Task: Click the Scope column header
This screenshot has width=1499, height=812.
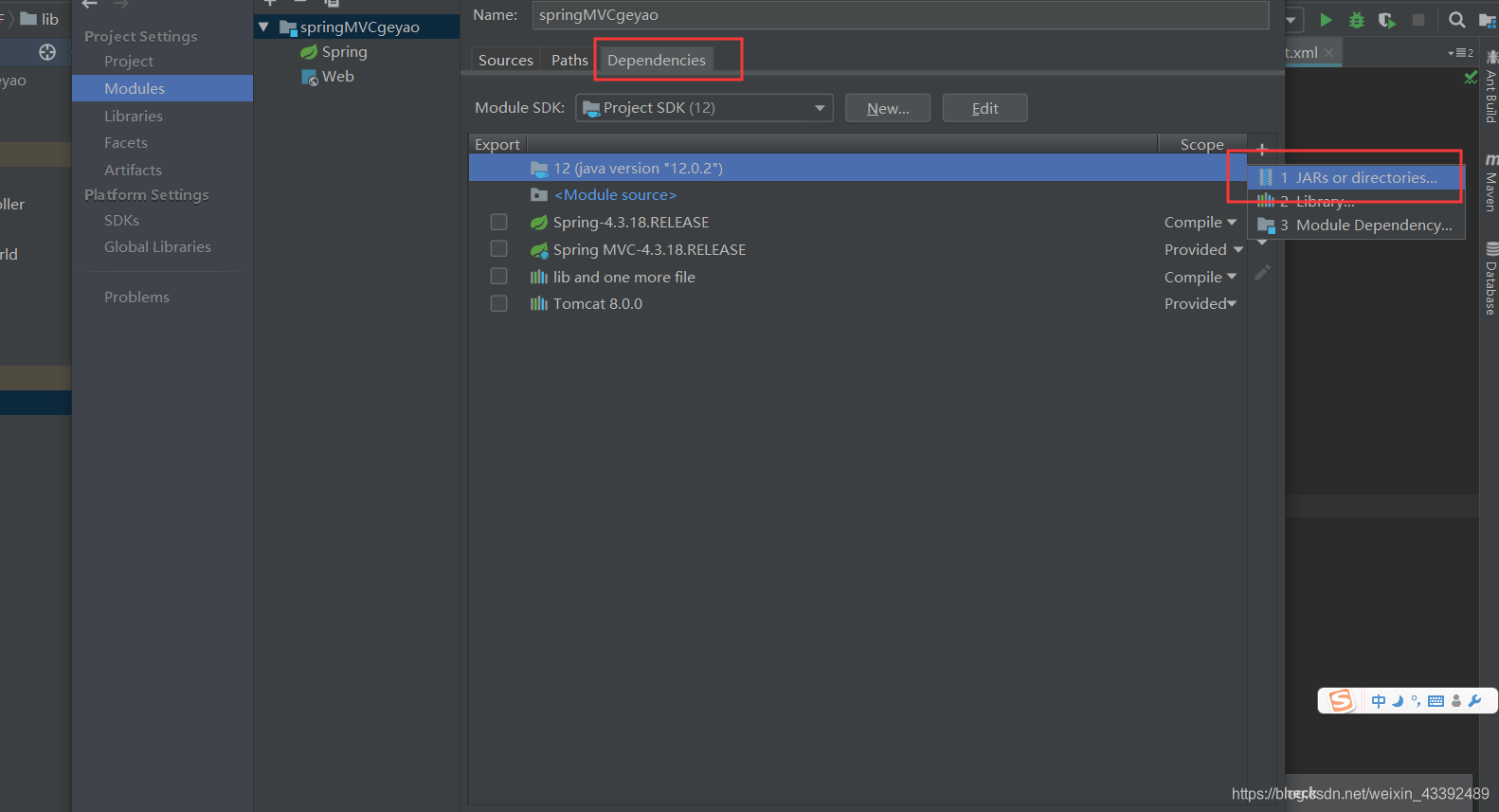Action: [x=1201, y=144]
